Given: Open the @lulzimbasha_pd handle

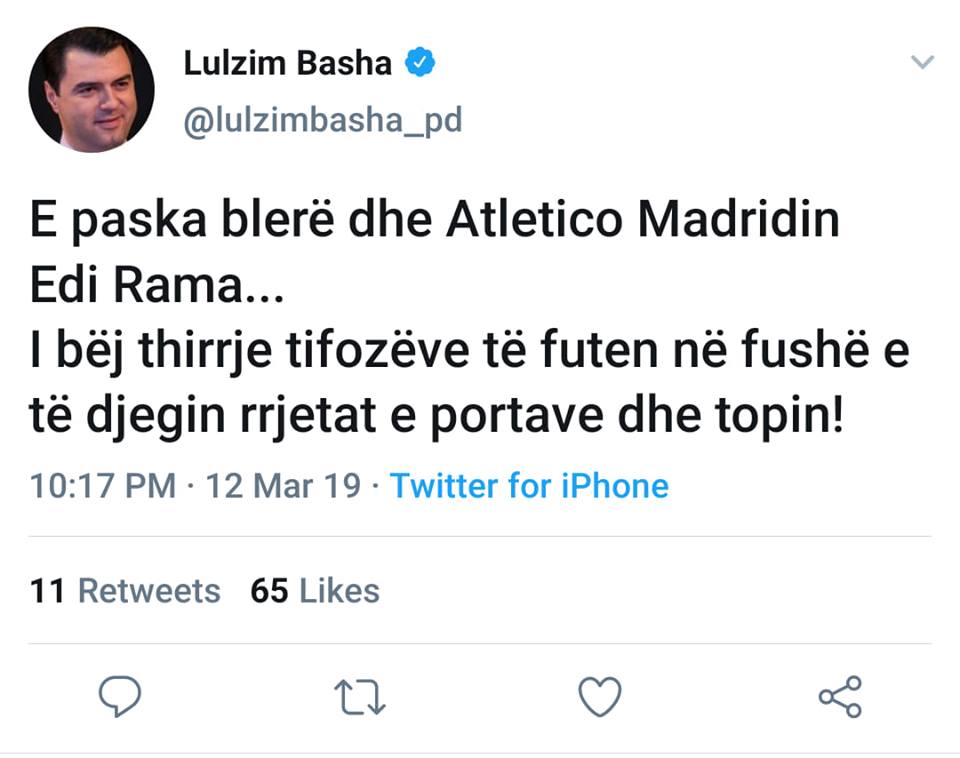Looking at the screenshot, I should (323, 120).
